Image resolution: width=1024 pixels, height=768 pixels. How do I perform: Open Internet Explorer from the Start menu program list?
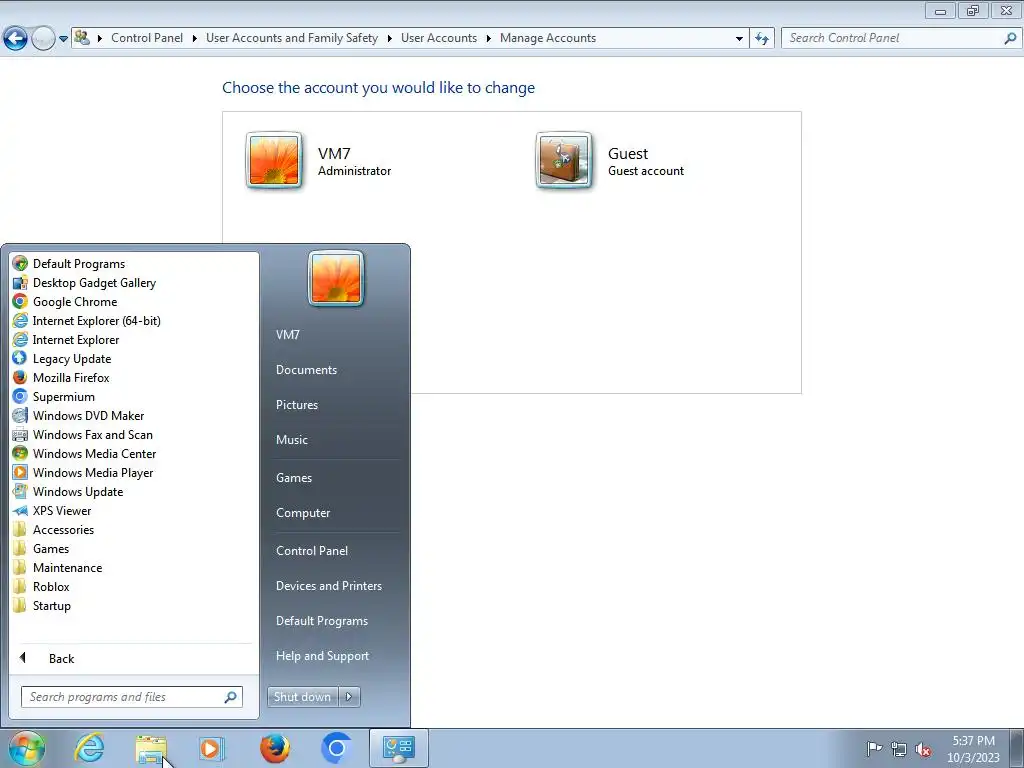66,340
